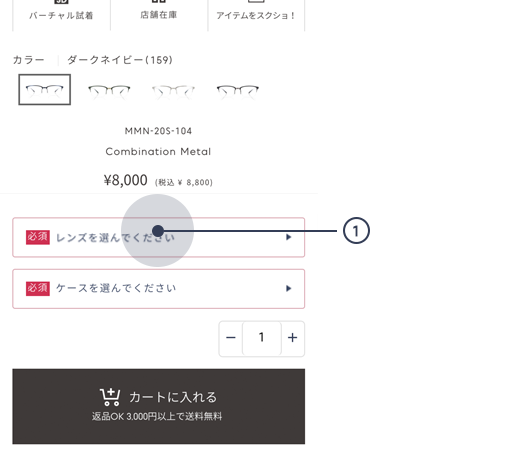Screen dimensions: 520x456
Task: Click the 必須 badge on the case row
Action: click(x=38, y=289)
